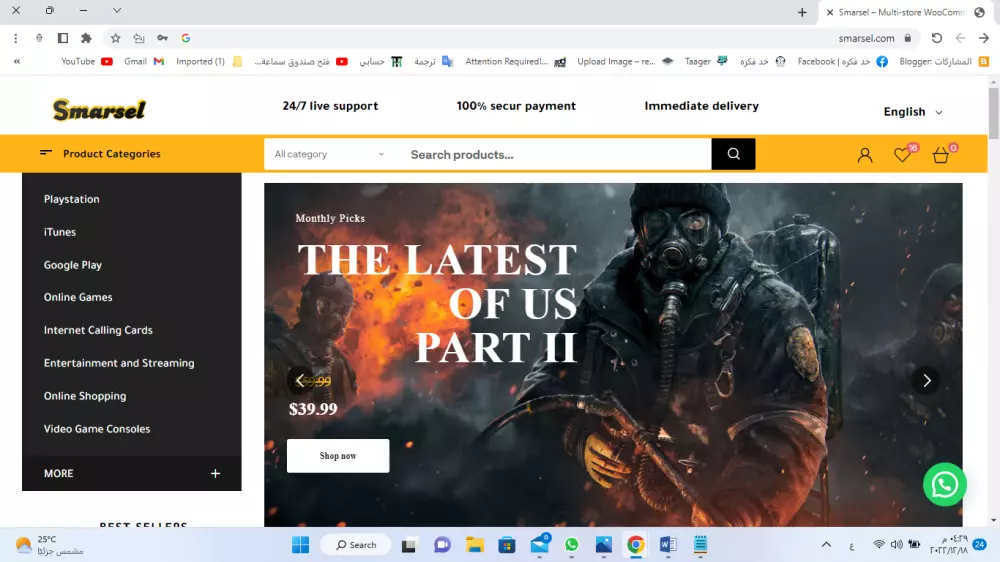Open File Explorer from taskbar
The image size is (1000, 562).
[x=474, y=545]
